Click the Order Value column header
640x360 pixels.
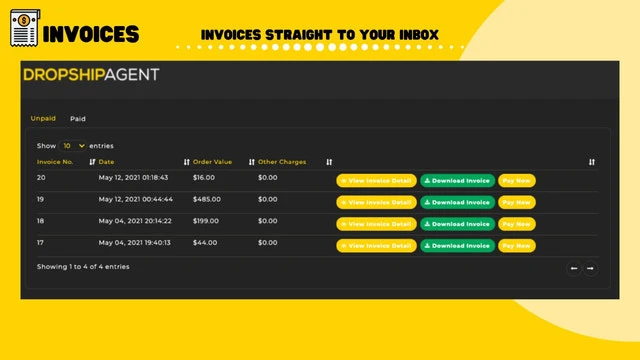212,162
